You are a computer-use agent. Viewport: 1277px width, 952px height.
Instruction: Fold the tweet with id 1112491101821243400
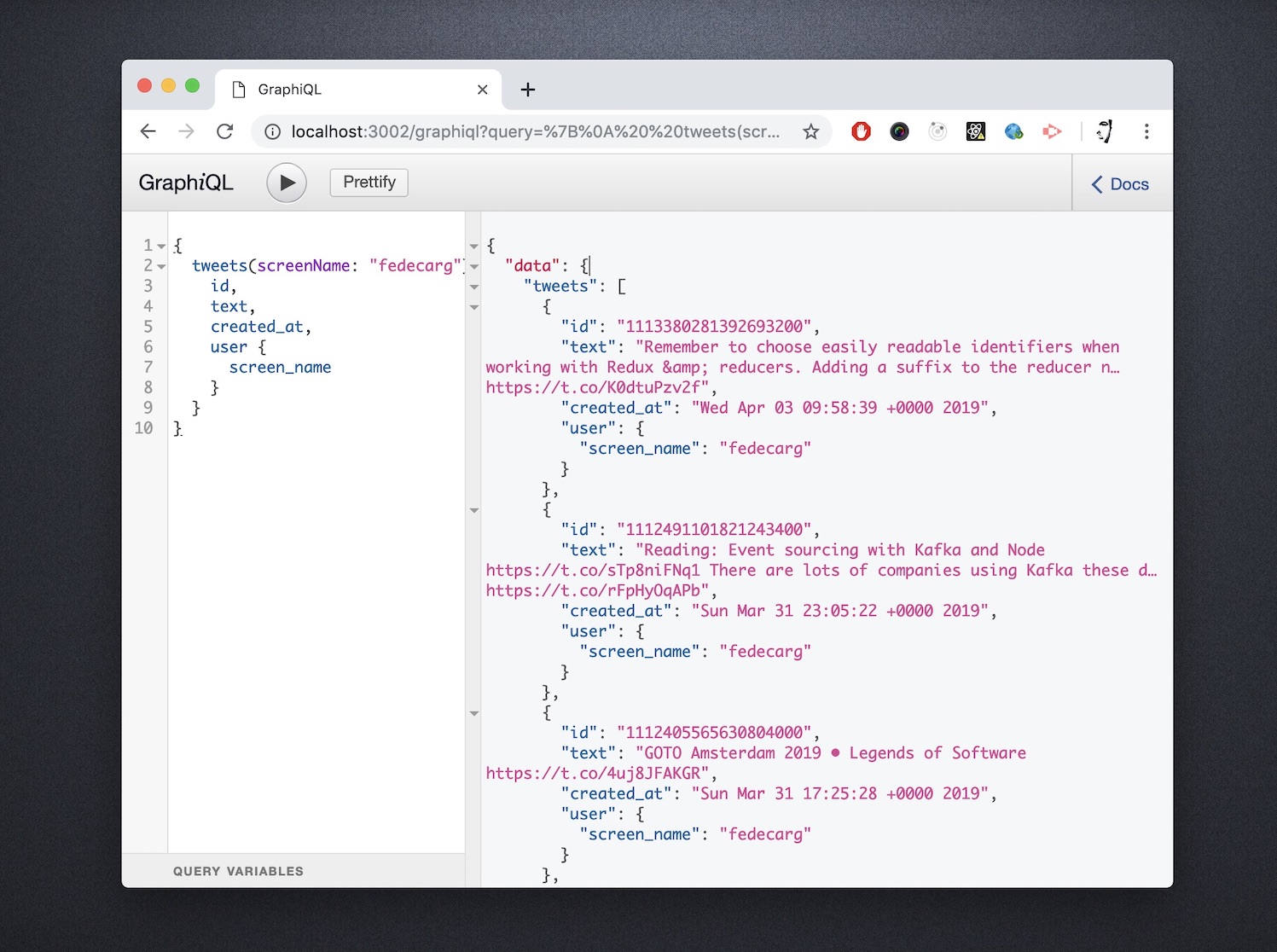(474, 510)
